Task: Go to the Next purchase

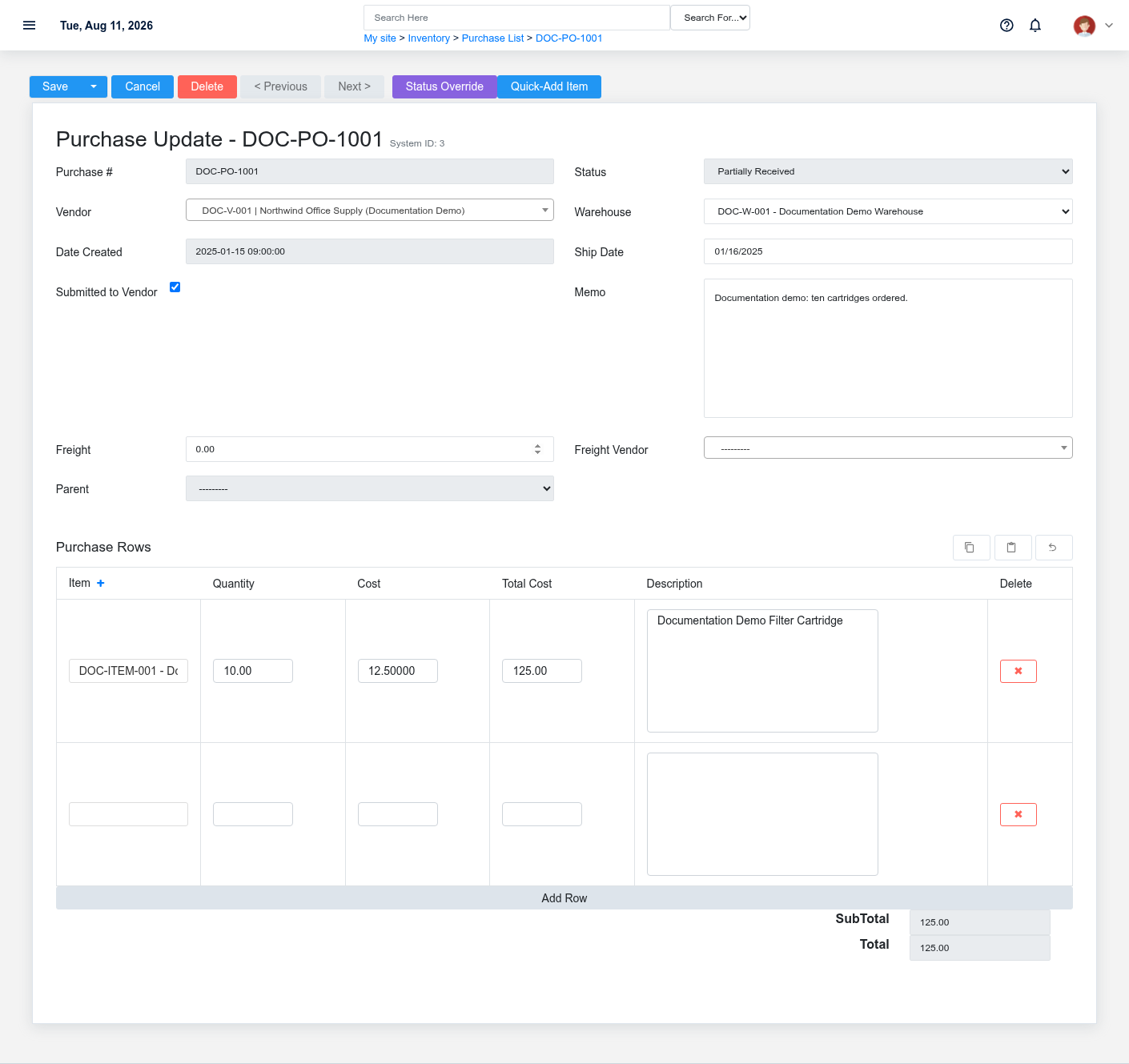Action: click(355, 86)
